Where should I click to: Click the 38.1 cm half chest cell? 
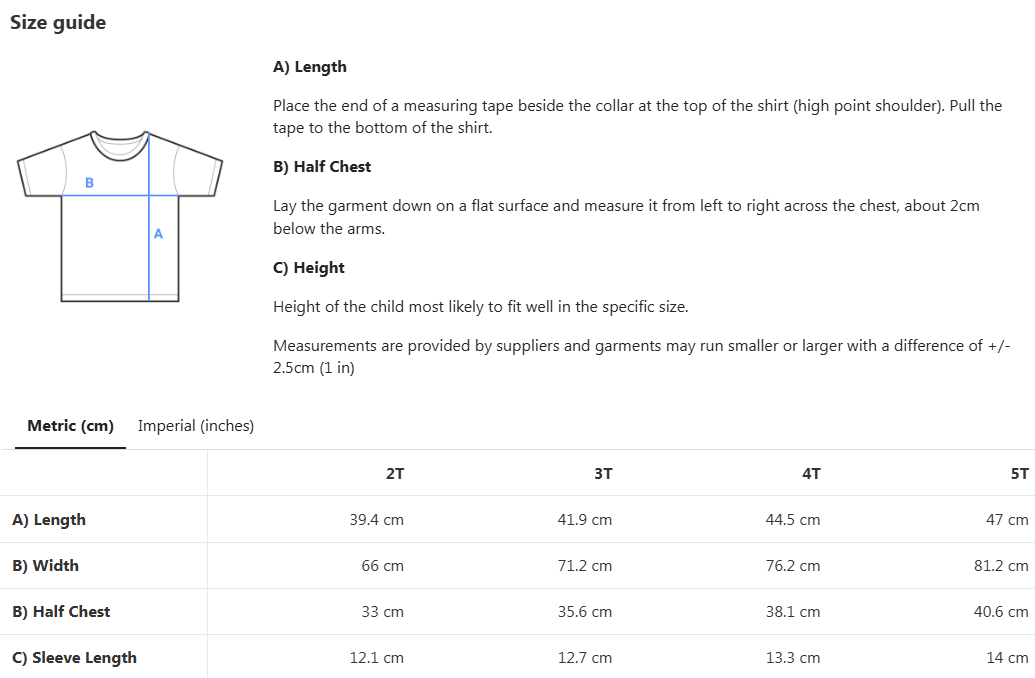[793, 612]
